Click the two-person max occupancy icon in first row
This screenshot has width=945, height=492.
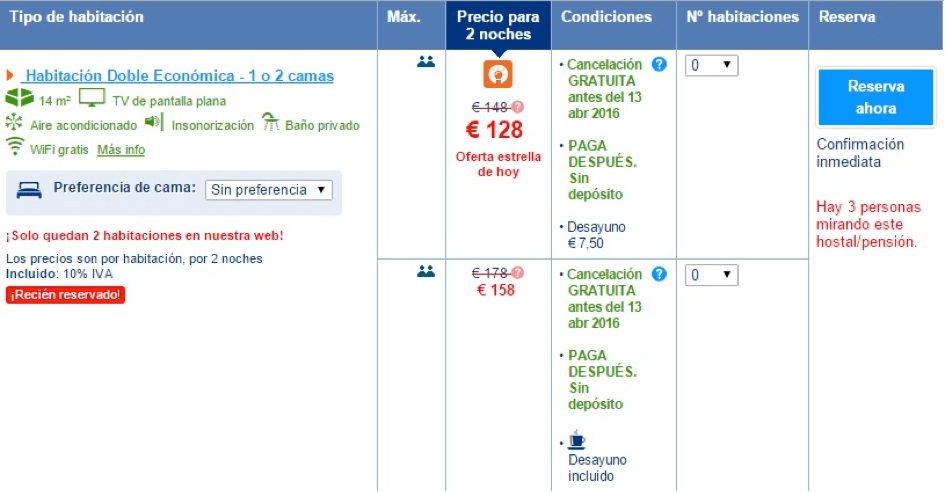click(426, 62)
